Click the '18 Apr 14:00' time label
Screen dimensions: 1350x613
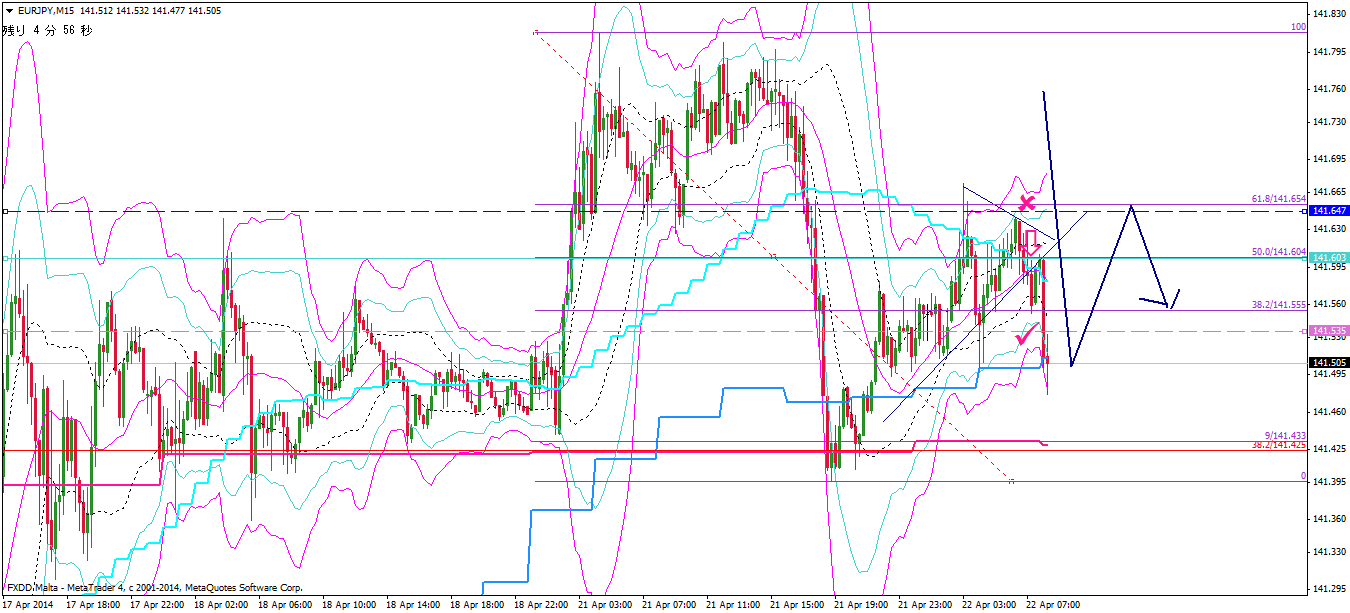tap(414, 605)
